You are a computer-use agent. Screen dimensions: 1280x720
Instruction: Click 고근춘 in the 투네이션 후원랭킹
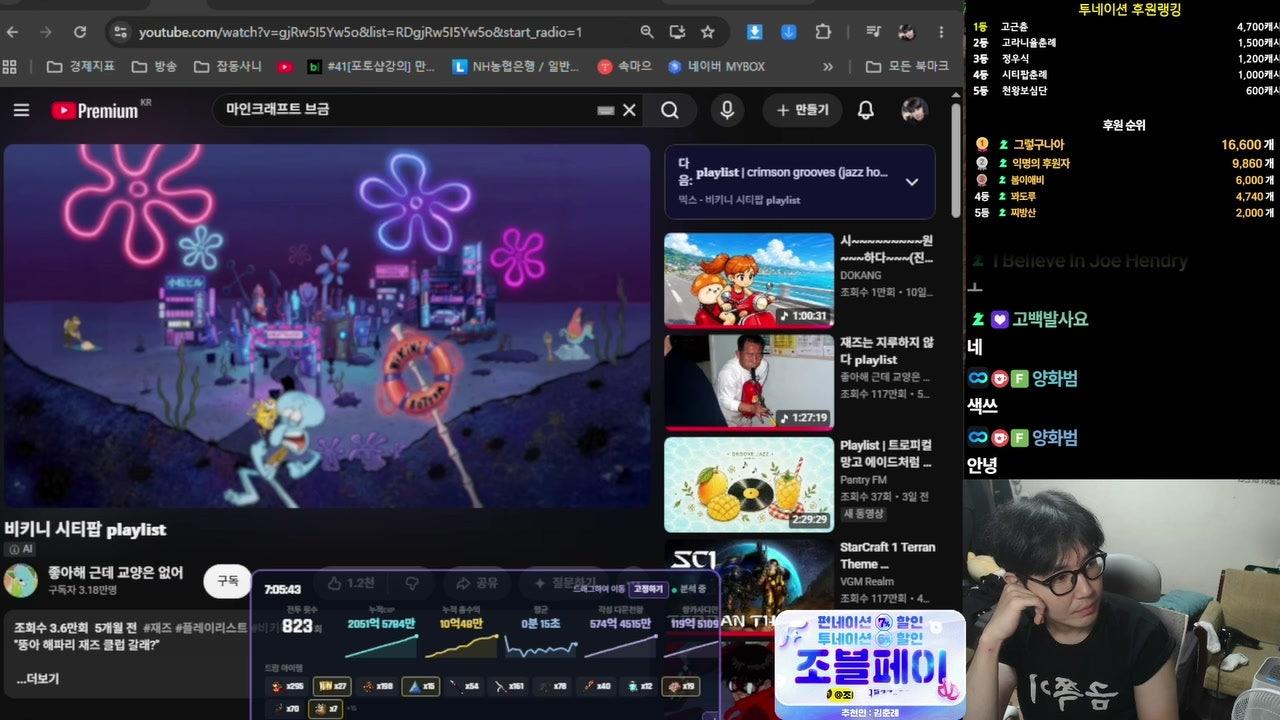click(1014, 27)
